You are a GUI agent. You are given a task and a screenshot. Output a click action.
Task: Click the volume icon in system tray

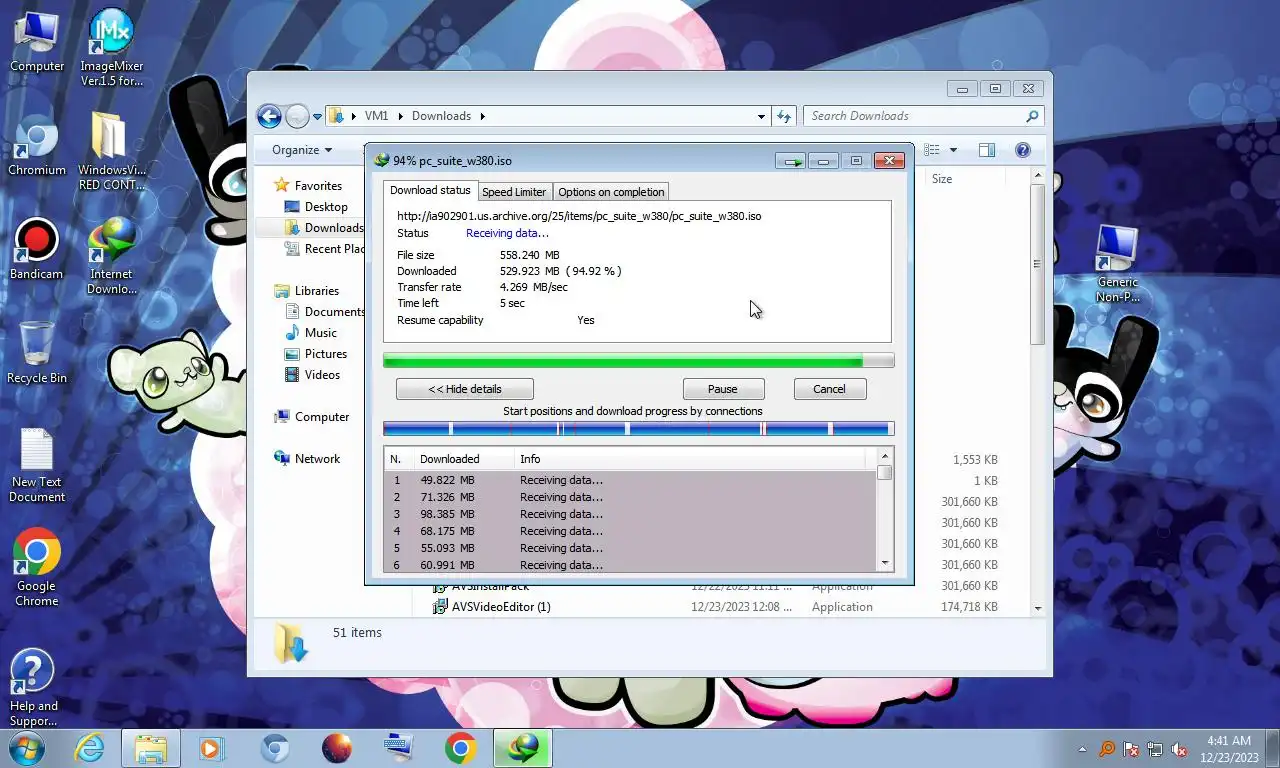coord(1179,748)
